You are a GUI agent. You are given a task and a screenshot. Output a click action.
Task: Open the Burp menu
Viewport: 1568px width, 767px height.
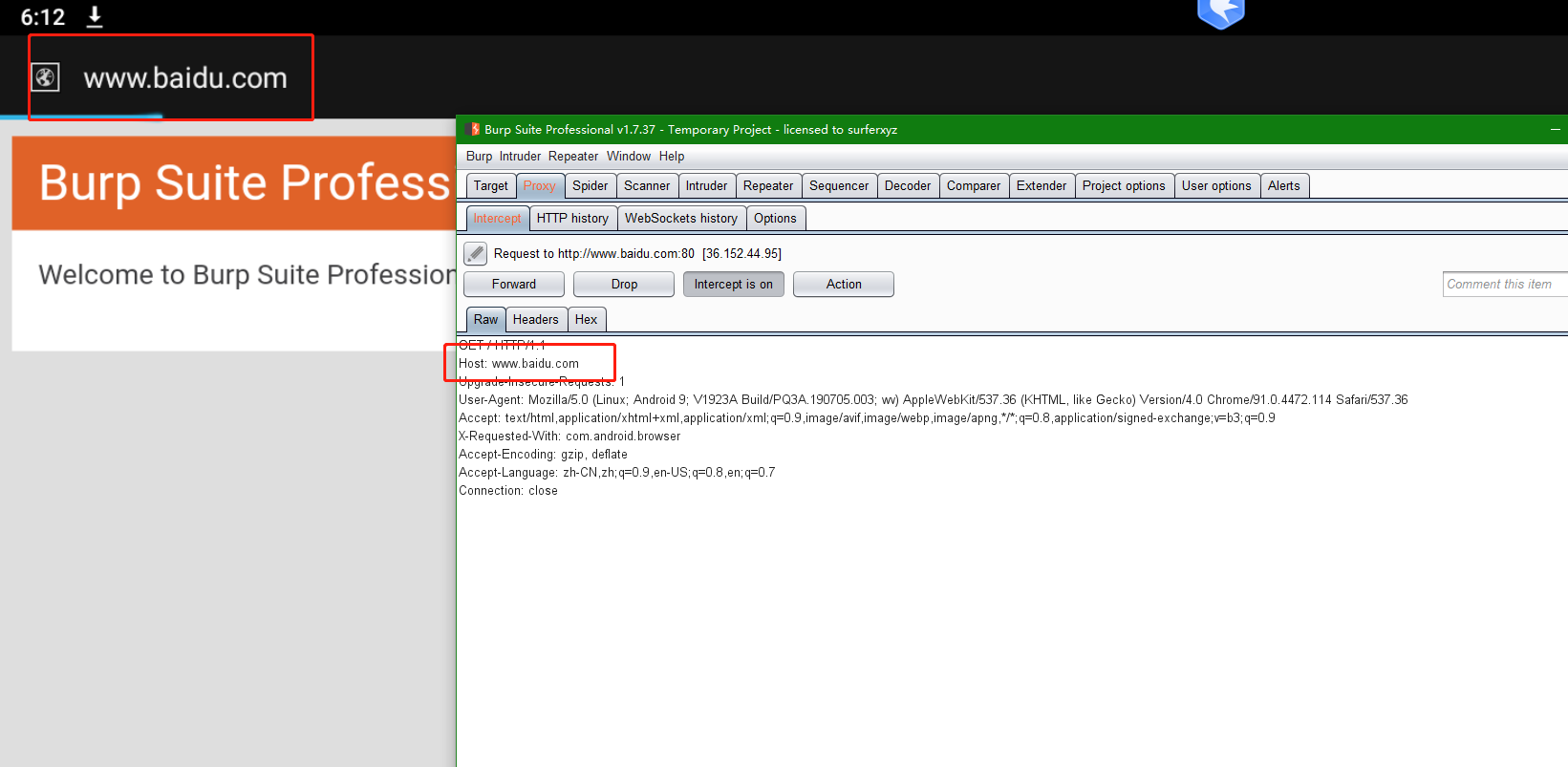tap(480, 156)
